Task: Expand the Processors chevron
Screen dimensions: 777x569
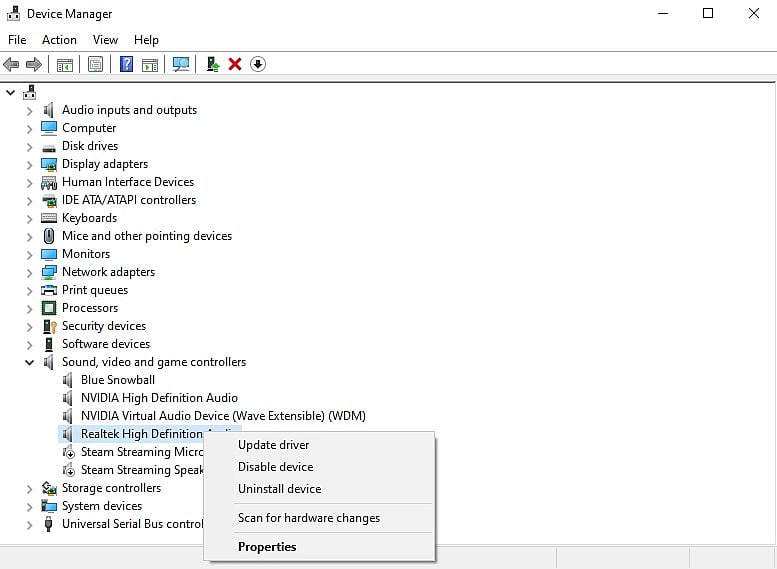Action: coord(29,309)
